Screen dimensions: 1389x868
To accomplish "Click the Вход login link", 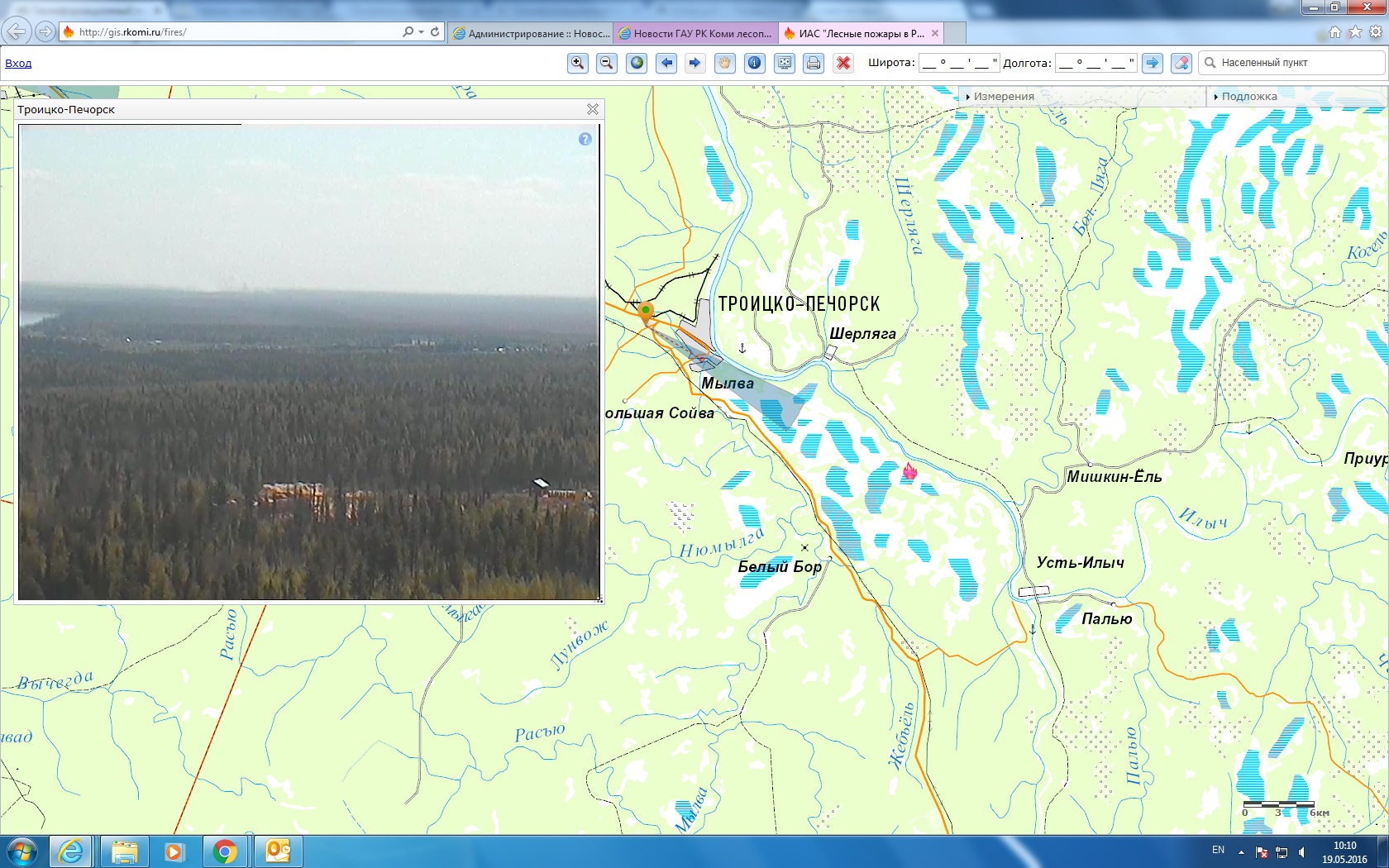I will pyautogui.click(x=18, y=64).
